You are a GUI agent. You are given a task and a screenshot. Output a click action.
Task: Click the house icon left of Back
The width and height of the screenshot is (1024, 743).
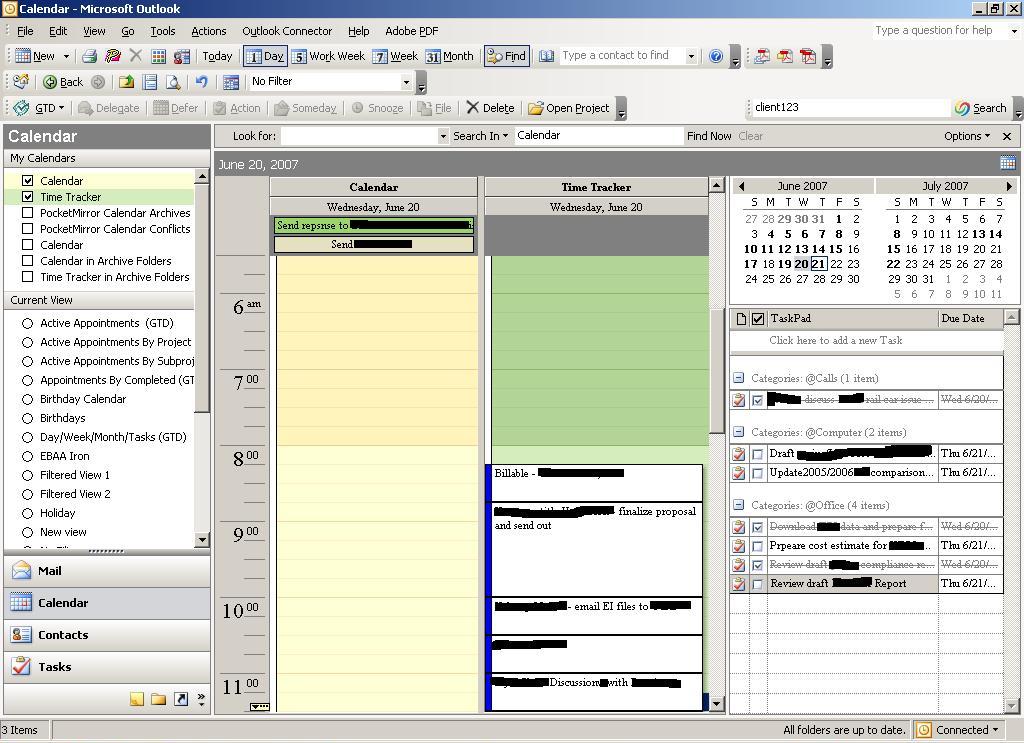point(21,82)
